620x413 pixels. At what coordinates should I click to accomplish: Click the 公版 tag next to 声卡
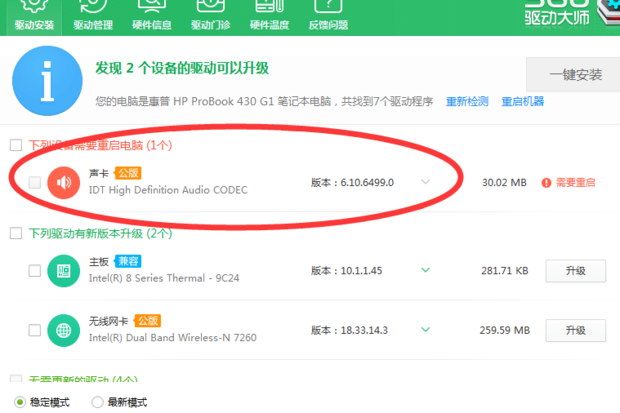(128, 173)
